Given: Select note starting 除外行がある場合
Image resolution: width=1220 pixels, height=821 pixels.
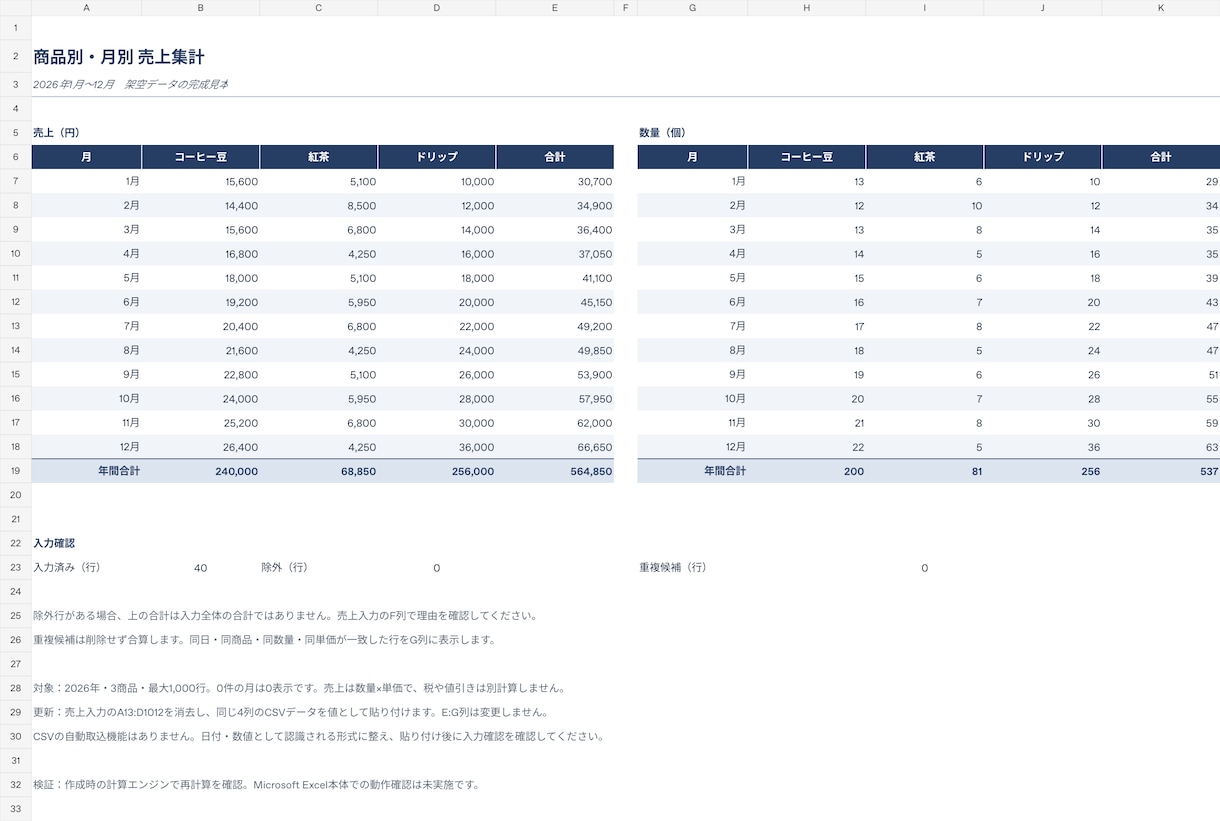Looking at the screenshot, I should [285, 616].
